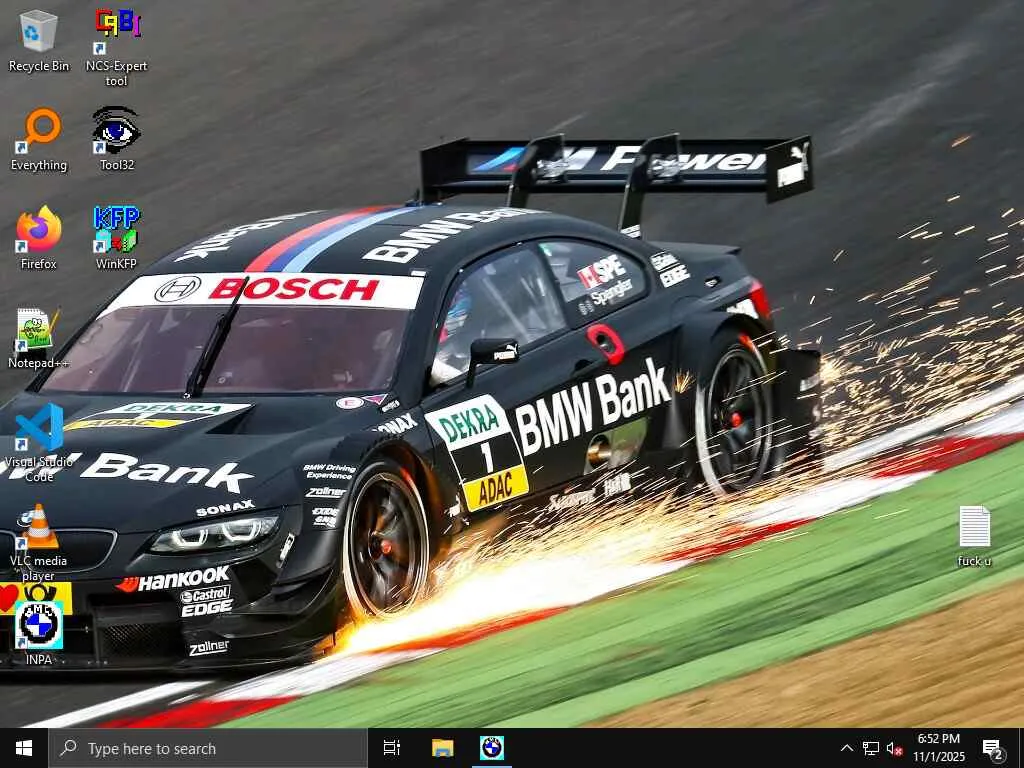Open the 6:52 PM clock calendar
Screen dimensions: 1024x768
938,748
